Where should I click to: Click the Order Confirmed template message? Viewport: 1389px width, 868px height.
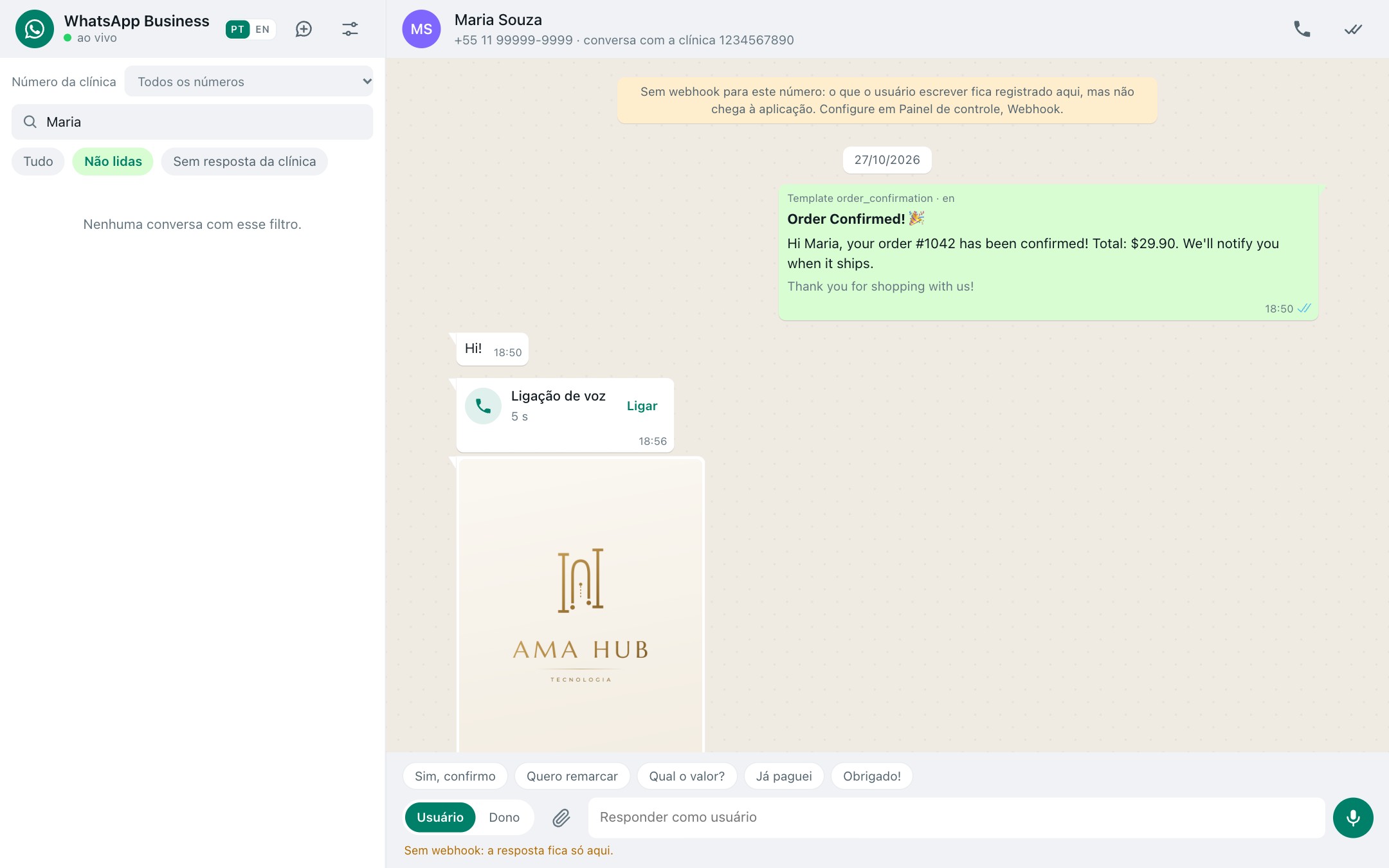click(x=1048, y=252)
